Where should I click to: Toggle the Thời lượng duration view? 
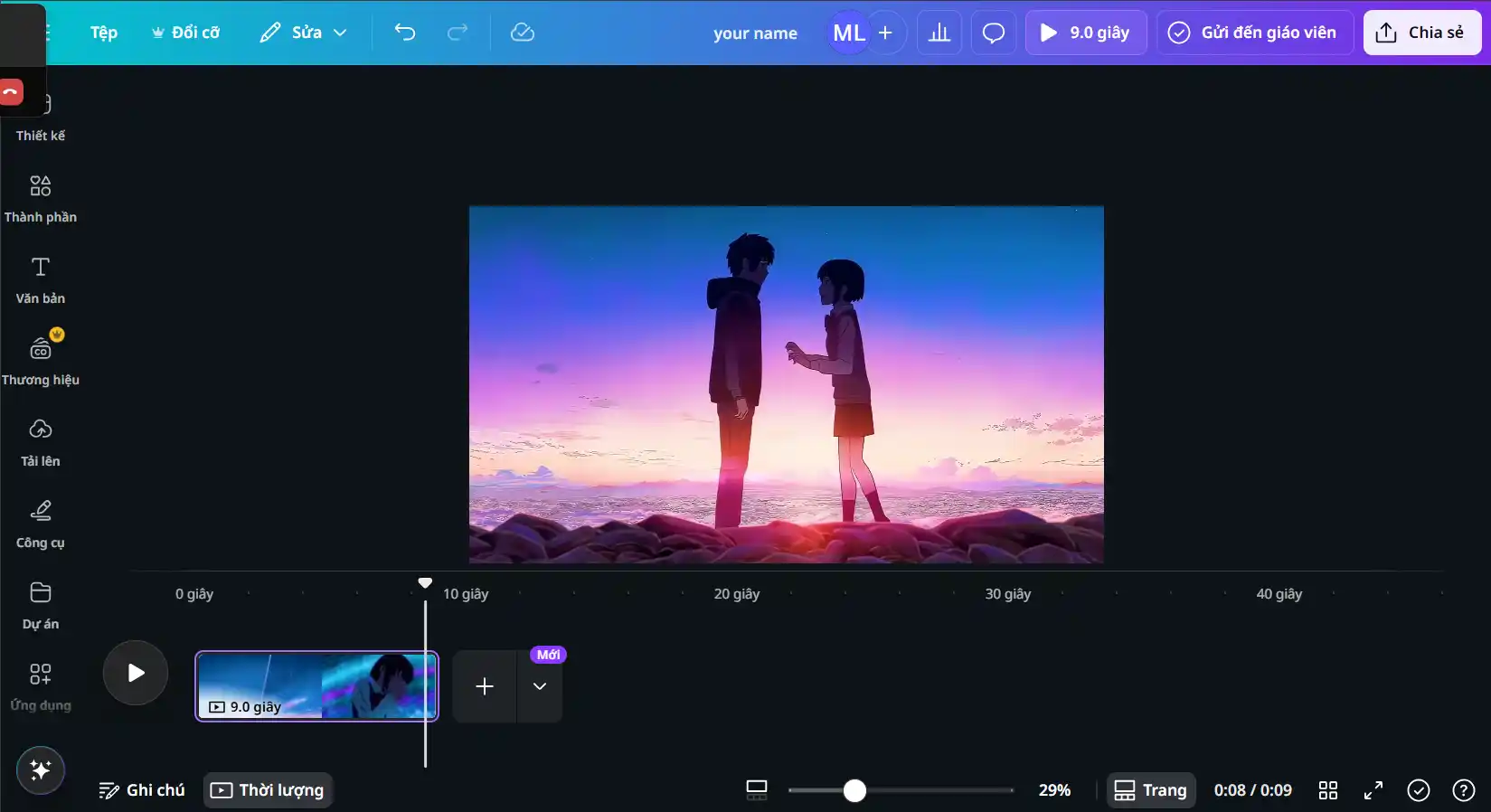pyautogui.click(x=268, y=790)
